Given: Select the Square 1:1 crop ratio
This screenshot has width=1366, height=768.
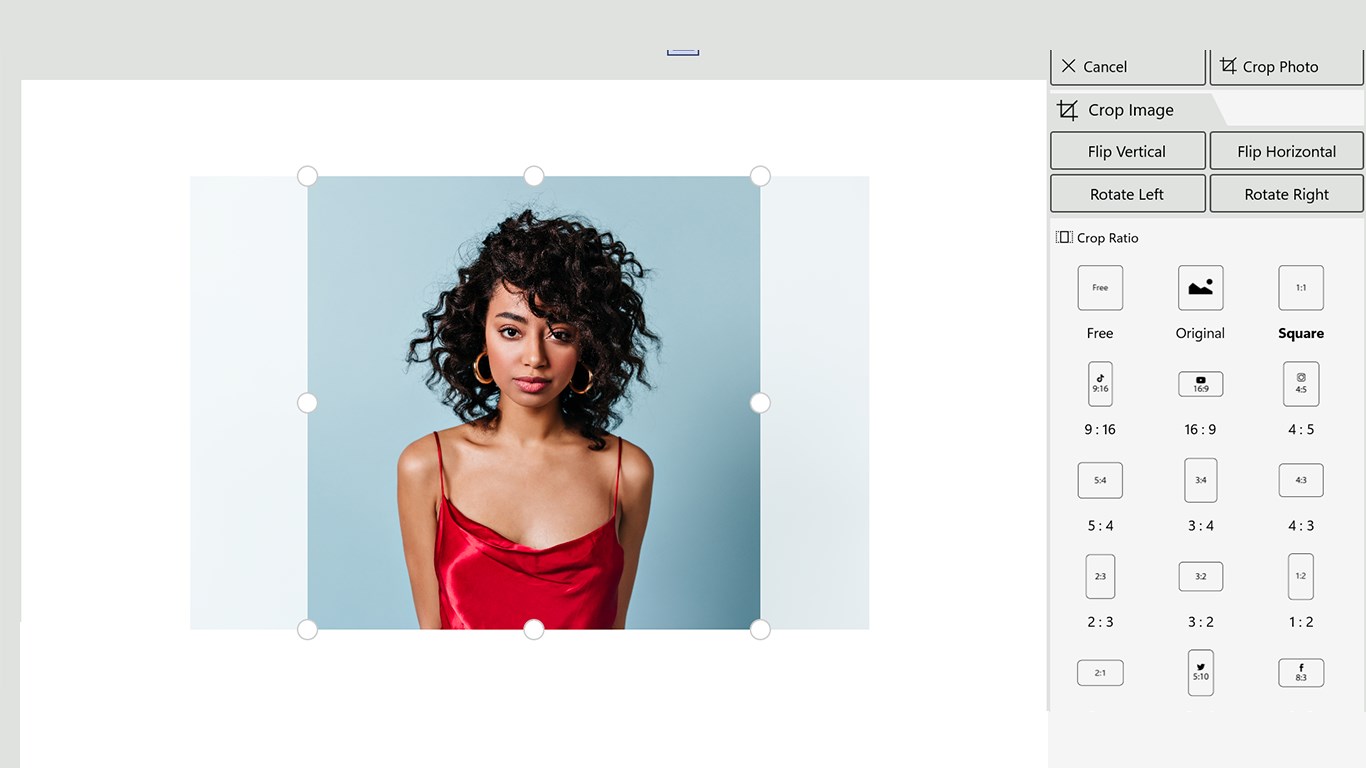Looking at the screenshot, I should (x=1301, y=288).
